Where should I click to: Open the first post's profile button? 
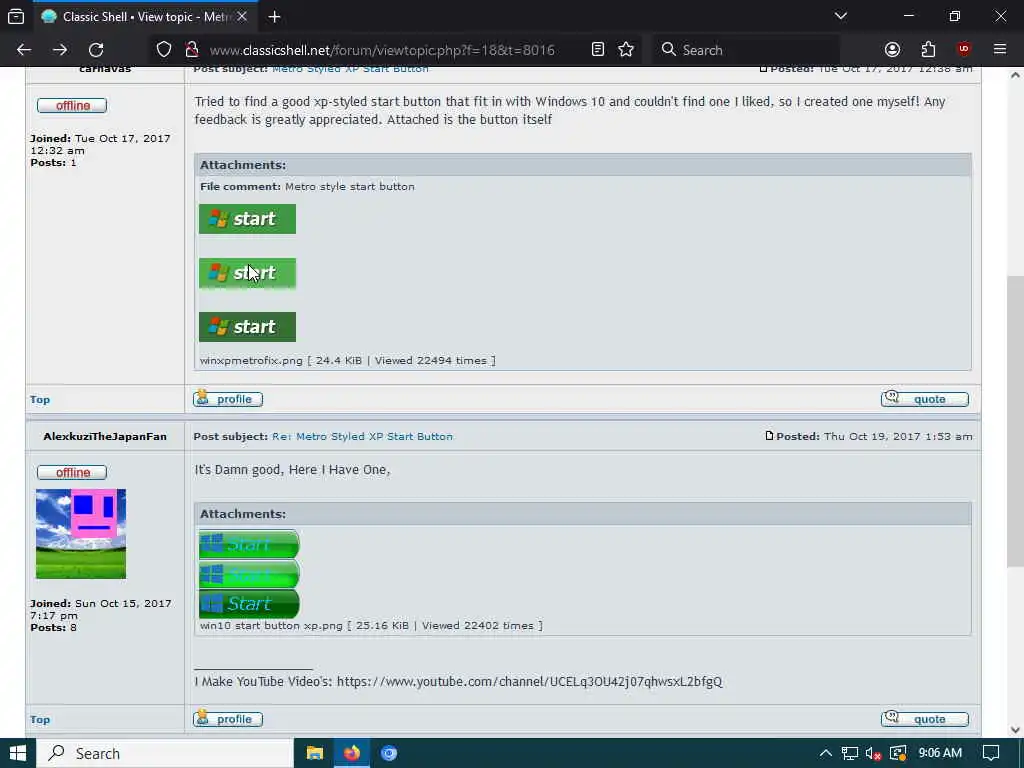tap(228, 399)
